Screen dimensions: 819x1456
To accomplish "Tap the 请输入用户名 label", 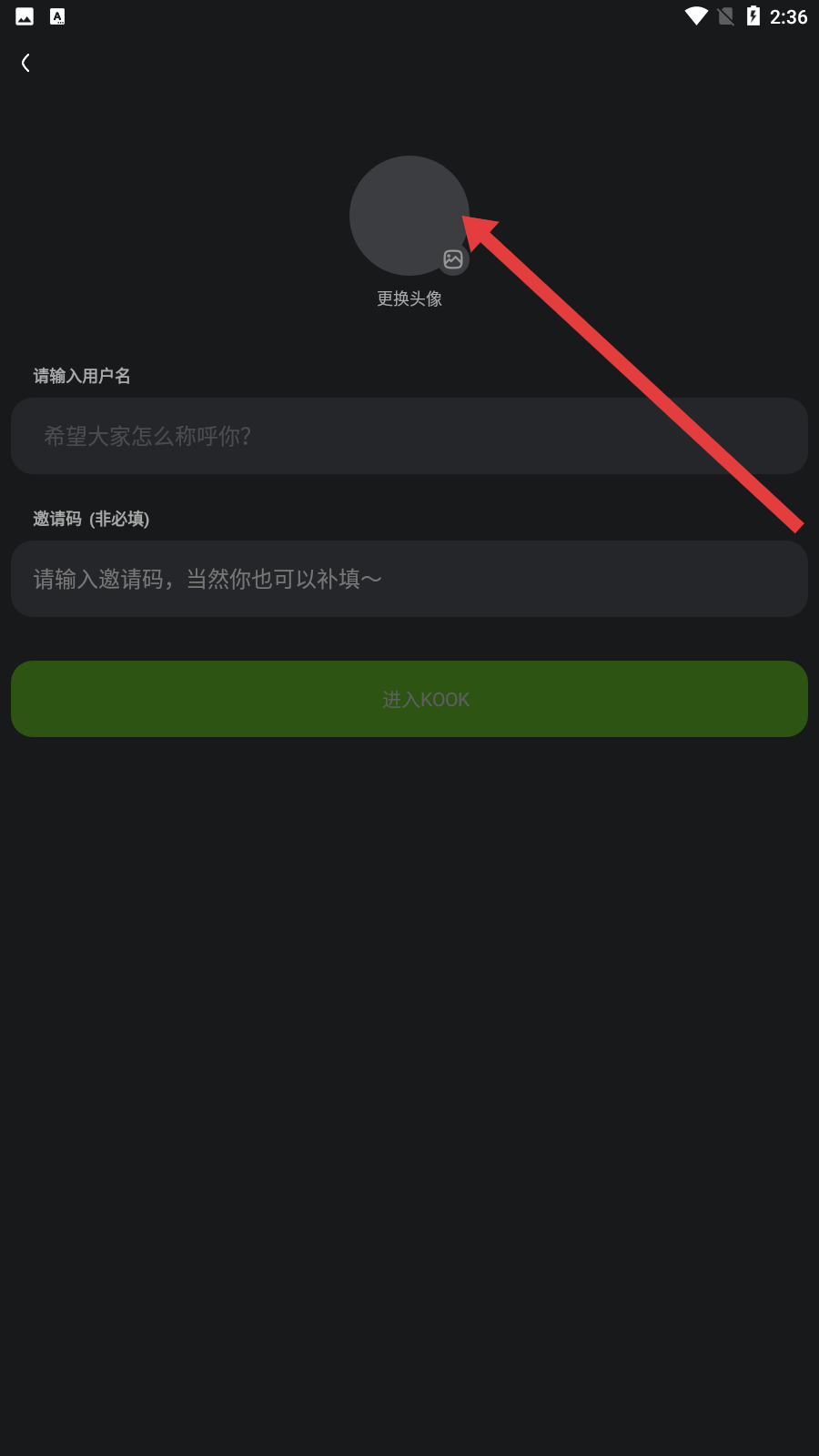I will (82, 376).
